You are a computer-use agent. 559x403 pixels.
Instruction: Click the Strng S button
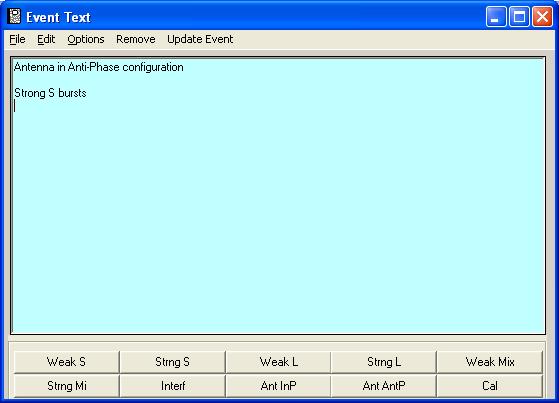point(173,362)
